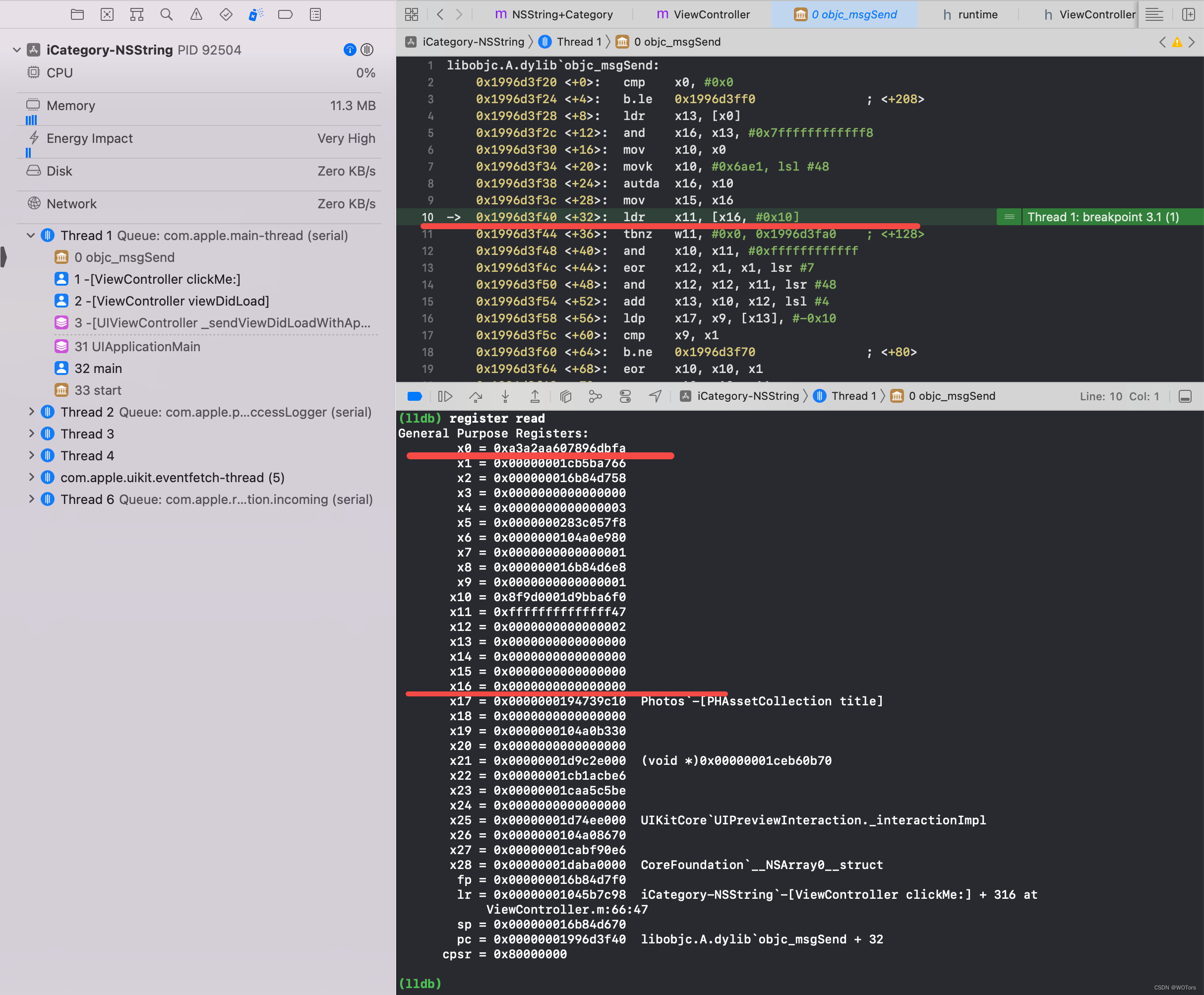
Task: Click the Step Over button
Action: click(476, 396)
